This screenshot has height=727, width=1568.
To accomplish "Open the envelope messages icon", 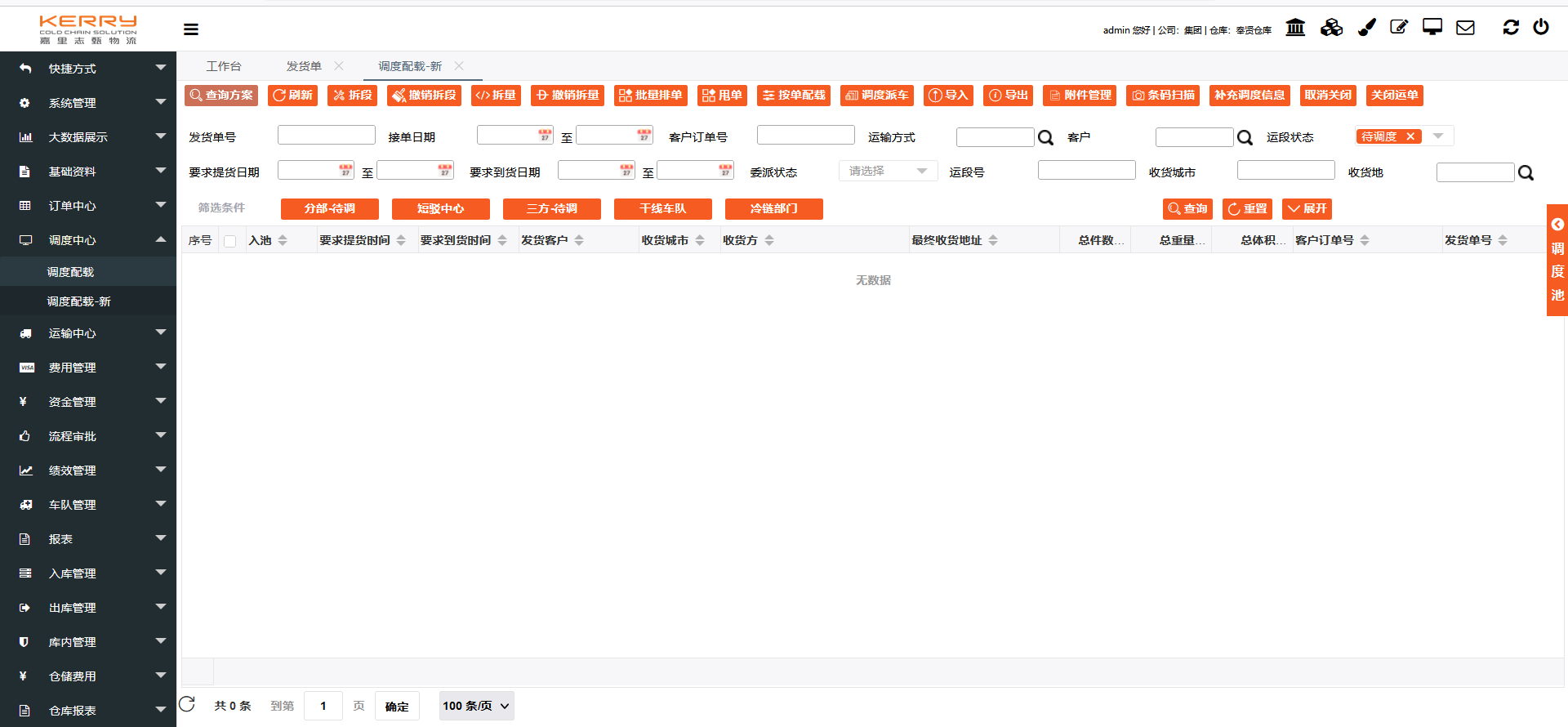I will pos(1466,28).
